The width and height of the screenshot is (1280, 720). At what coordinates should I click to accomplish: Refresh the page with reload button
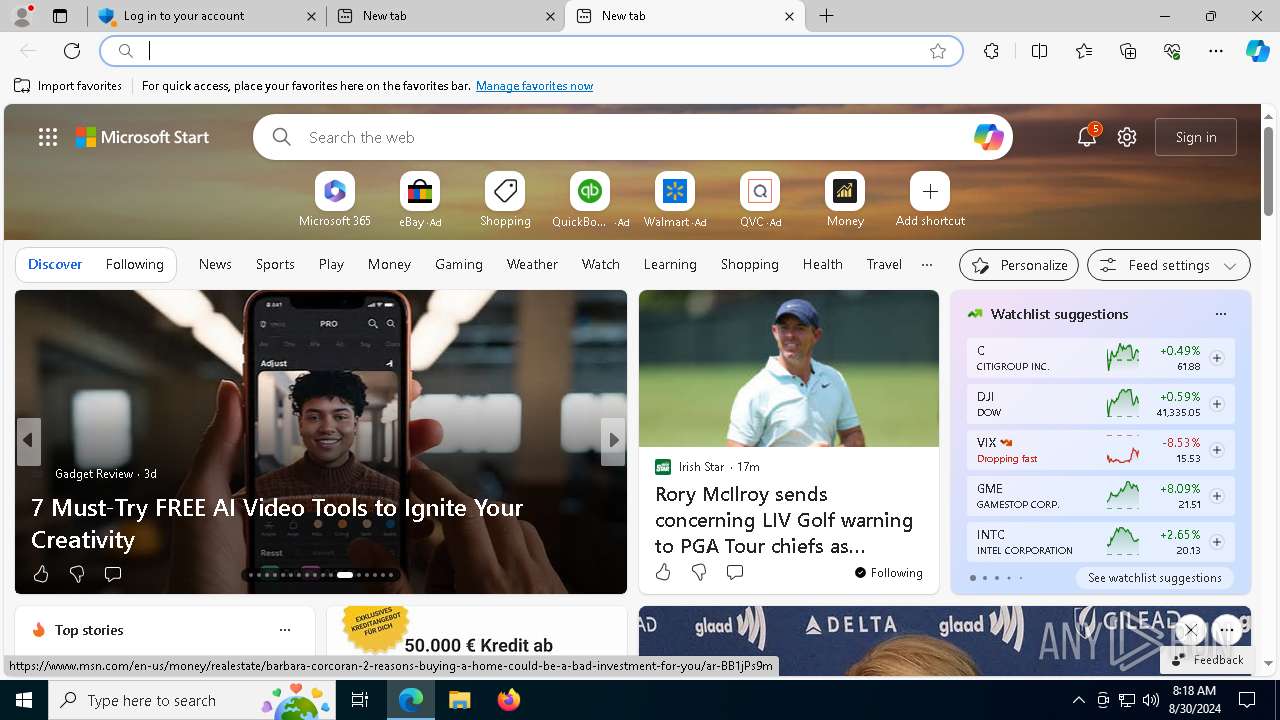click(72, 51)
